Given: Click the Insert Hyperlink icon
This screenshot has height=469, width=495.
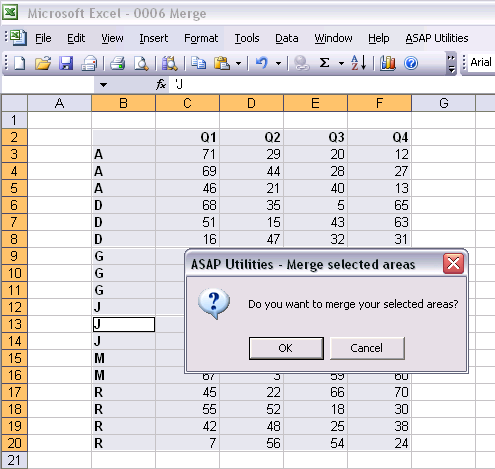Looking at the screenshot, I should (302, 63).
